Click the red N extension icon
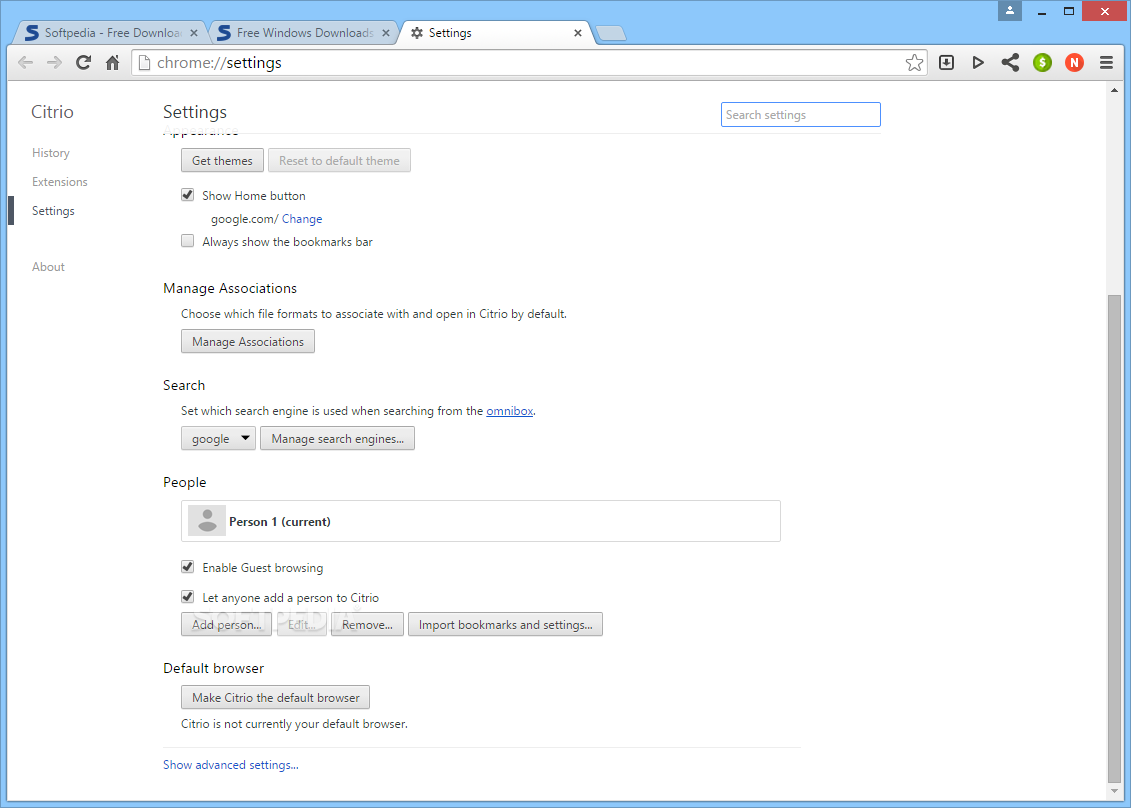The height and width of the screenshot is (808, 1131). tap(1074, 63)
